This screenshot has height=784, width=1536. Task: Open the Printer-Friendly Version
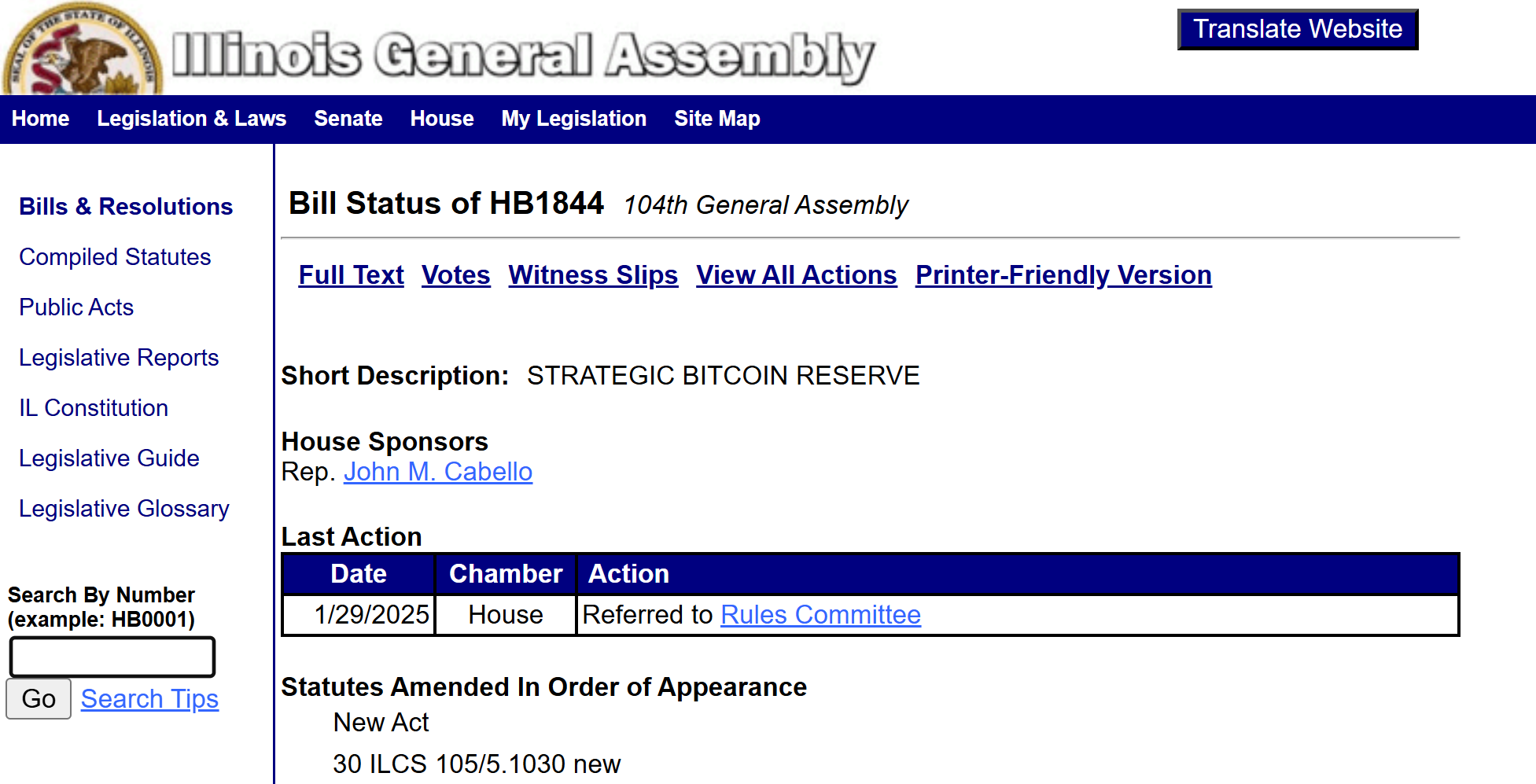click(x=1063, y=275)
